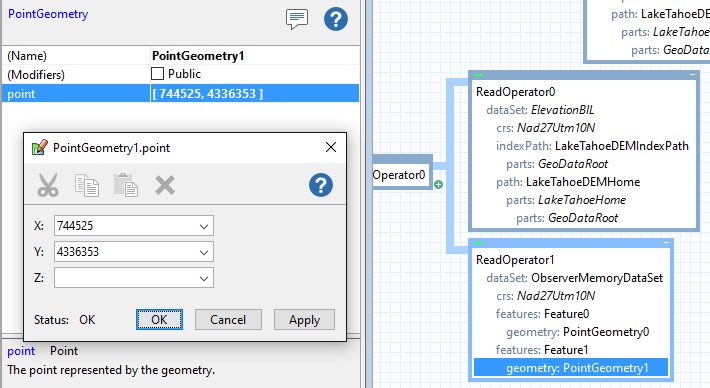The width and height of the screenshot is (710, 388).
Task: Select indexPath: LakeTahoeDEMIndexPath
Action: [x=592, y=146]
